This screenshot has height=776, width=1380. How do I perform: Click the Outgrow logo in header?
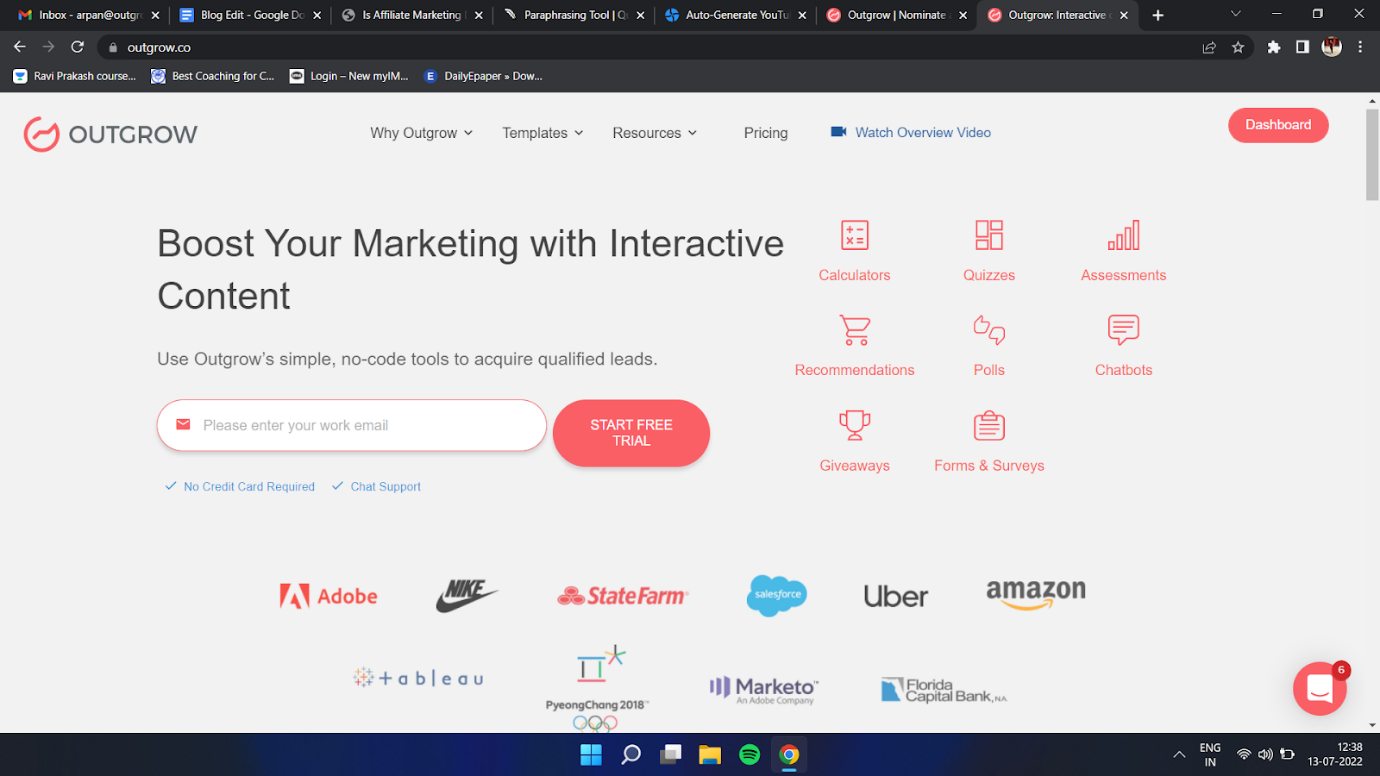point(111,134)
